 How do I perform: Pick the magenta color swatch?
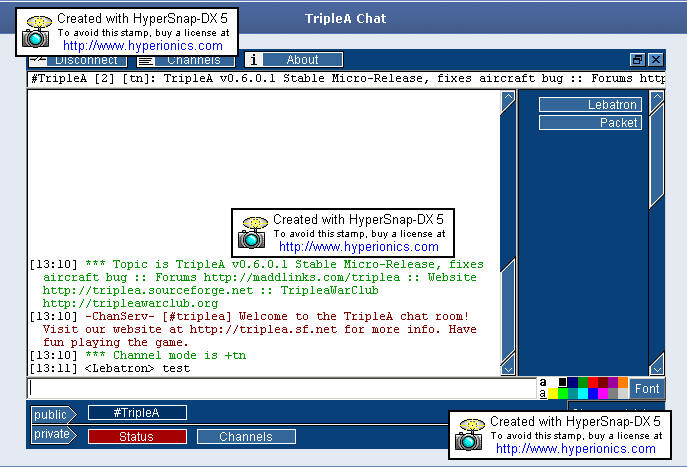pos(603,393)
